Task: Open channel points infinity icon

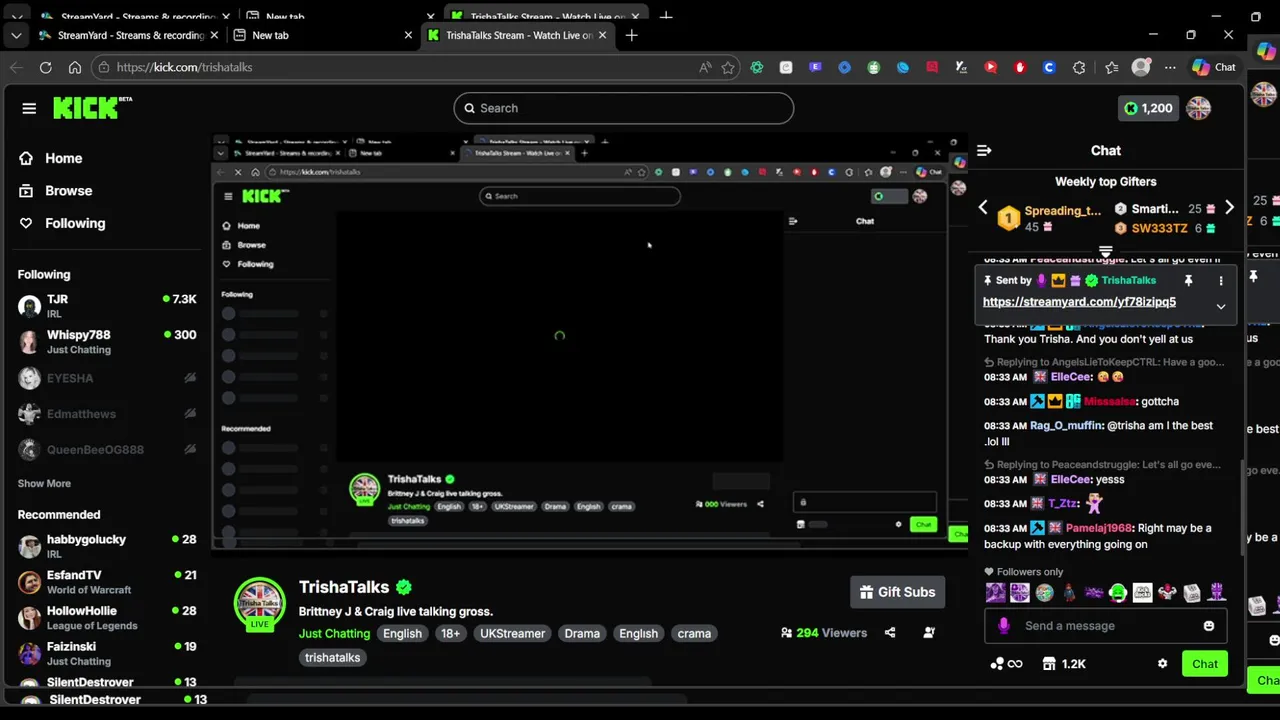Action: (x=1006, y=664)
